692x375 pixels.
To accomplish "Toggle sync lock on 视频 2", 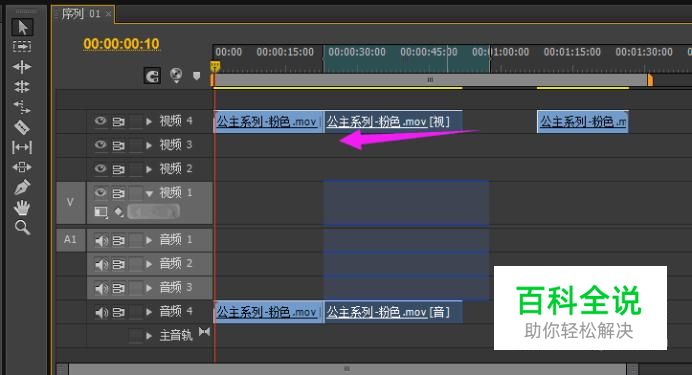I will (x=118, y=169).
